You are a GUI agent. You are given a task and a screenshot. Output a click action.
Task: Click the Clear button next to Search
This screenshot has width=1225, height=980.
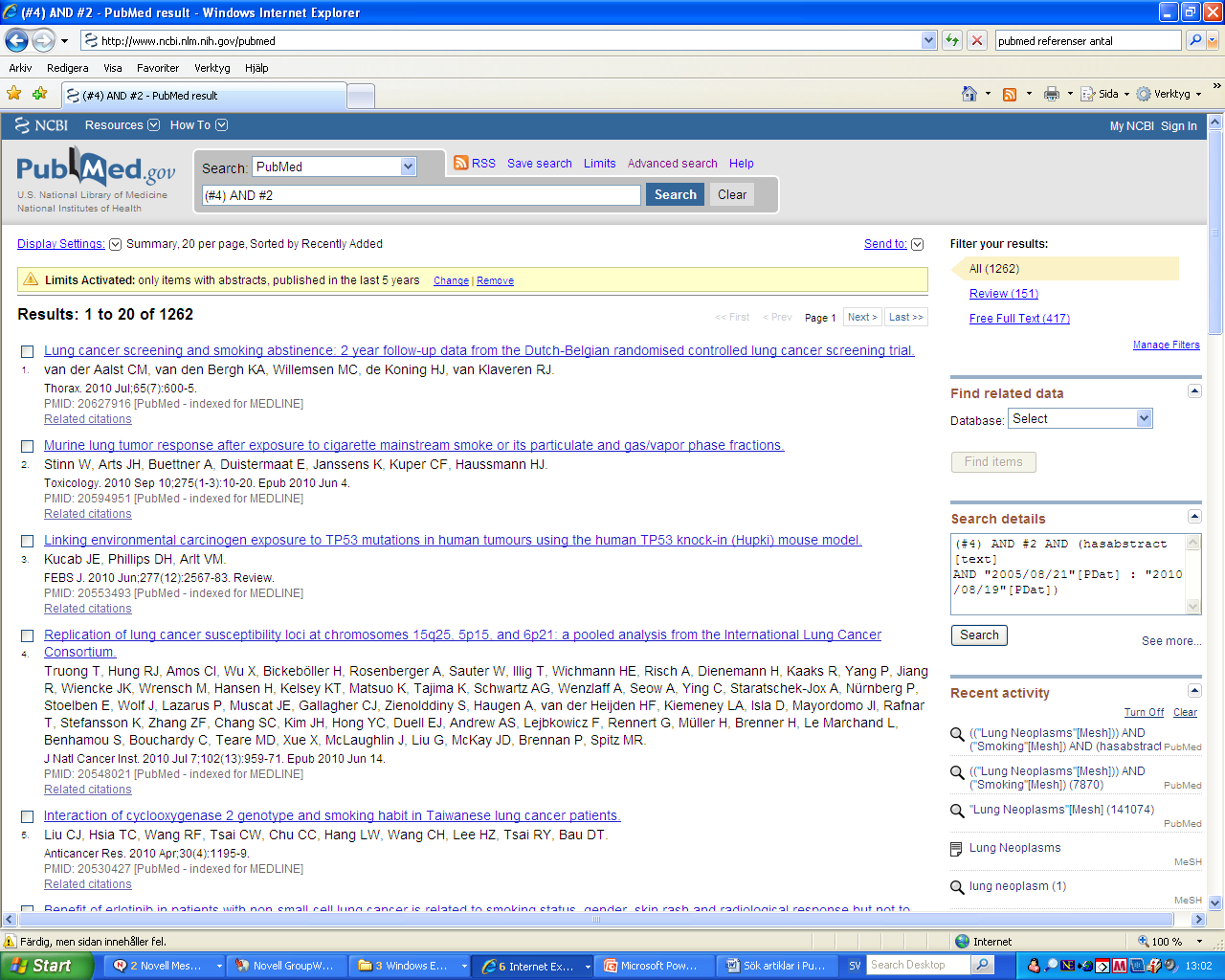732,194
